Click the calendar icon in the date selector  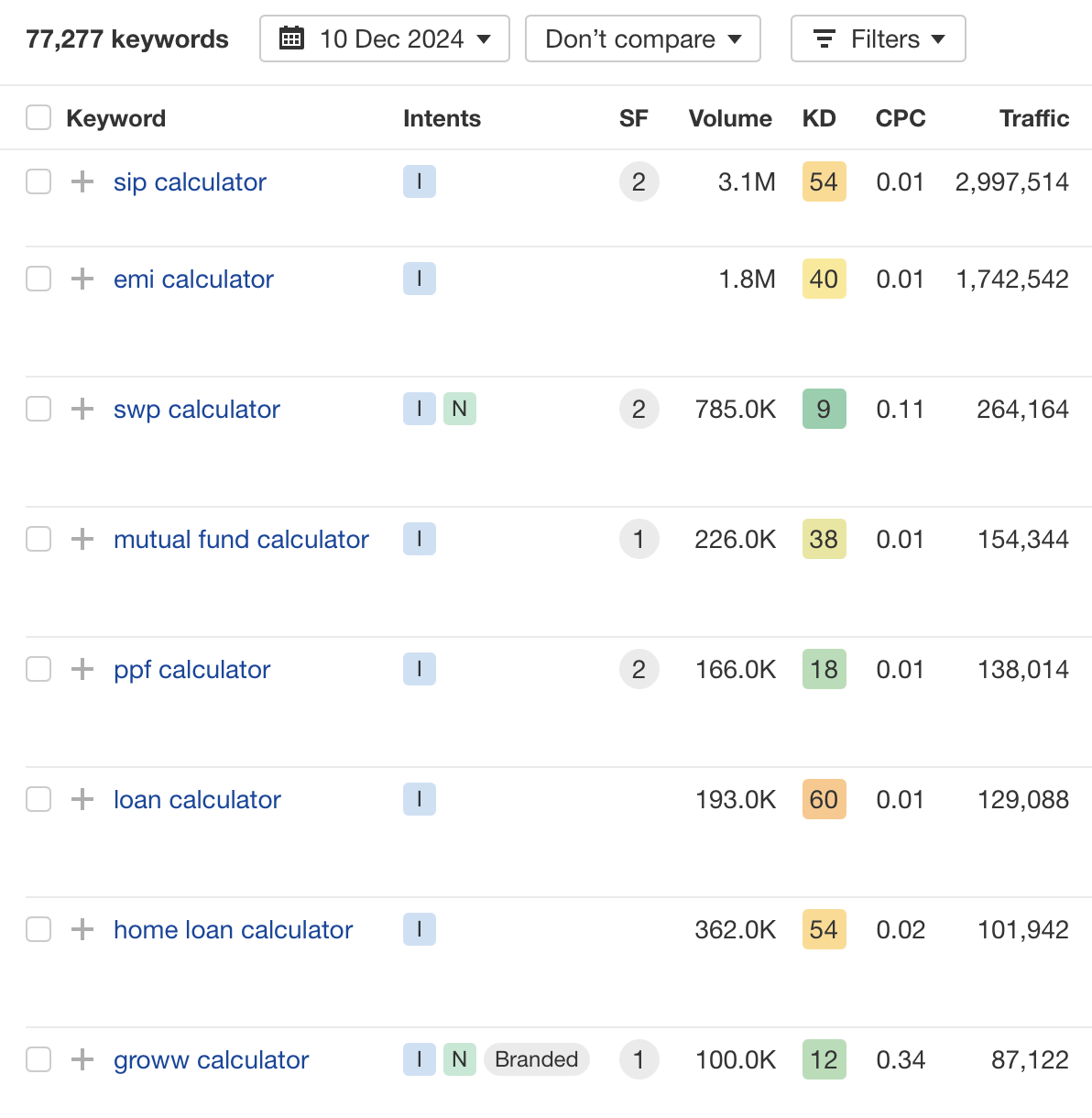click(291, 38)
